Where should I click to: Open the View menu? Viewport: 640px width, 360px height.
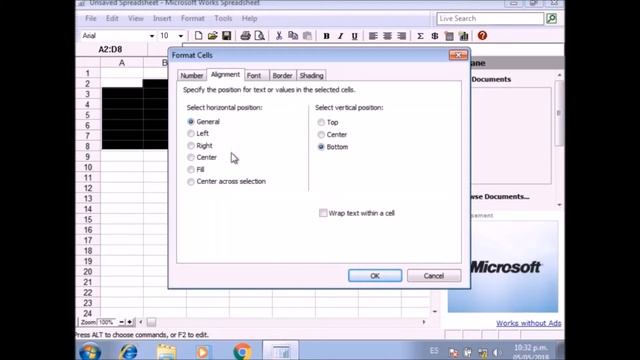click(136, 18)
